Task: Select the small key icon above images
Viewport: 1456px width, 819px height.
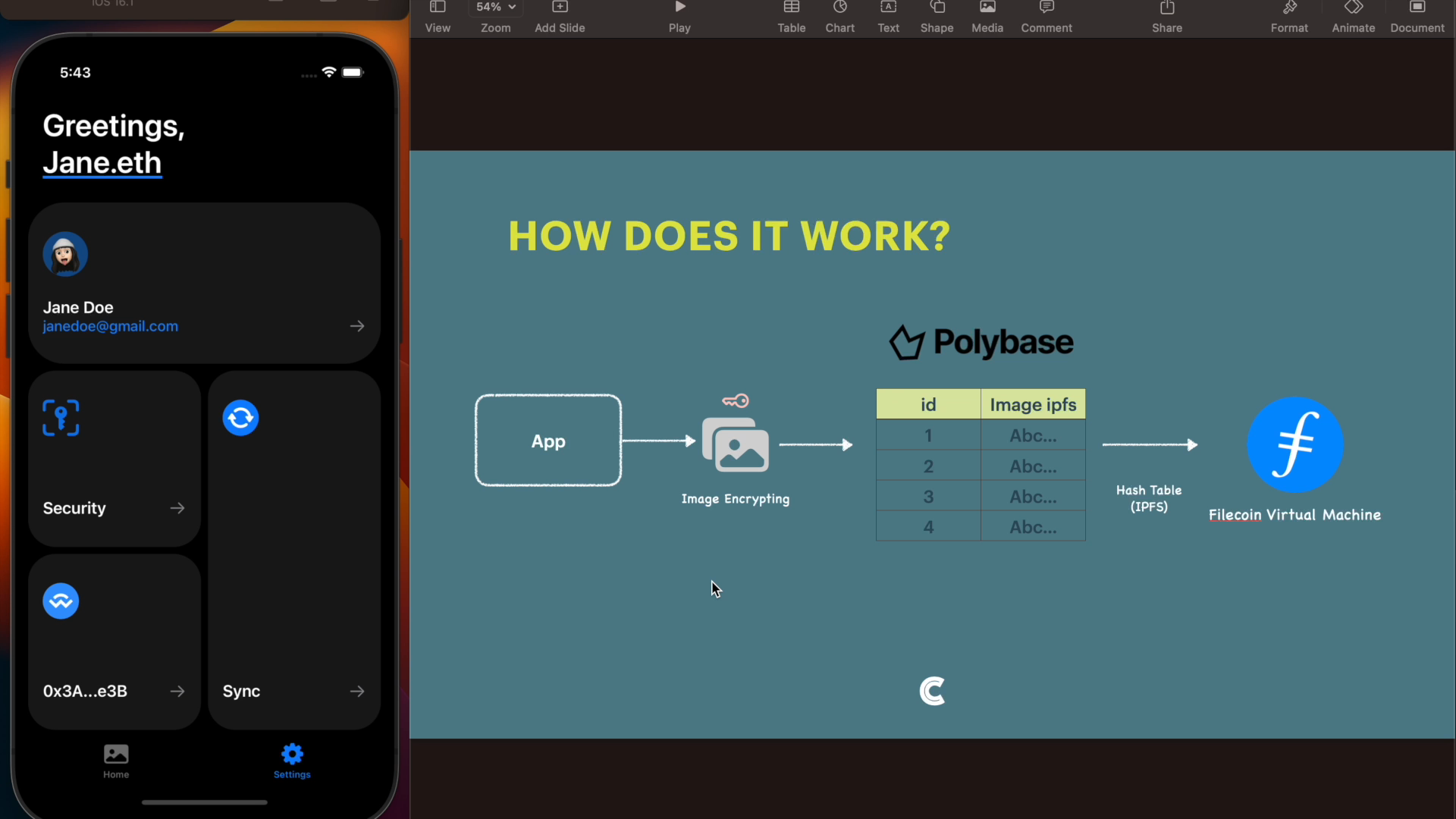Action: click(x=736, y=400)
